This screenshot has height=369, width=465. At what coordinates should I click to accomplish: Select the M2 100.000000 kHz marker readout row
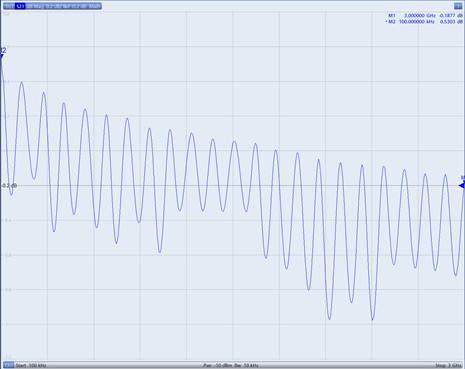[x=424, y=22]
